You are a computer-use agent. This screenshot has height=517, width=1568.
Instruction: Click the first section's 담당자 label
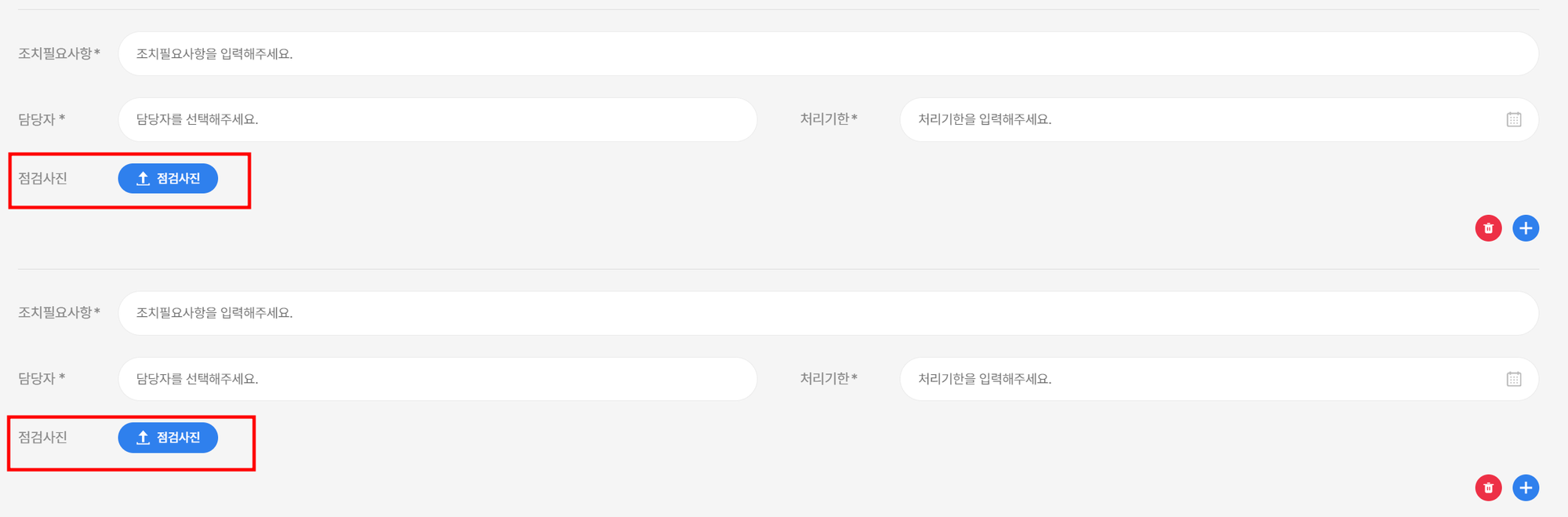tap(42, 119)
